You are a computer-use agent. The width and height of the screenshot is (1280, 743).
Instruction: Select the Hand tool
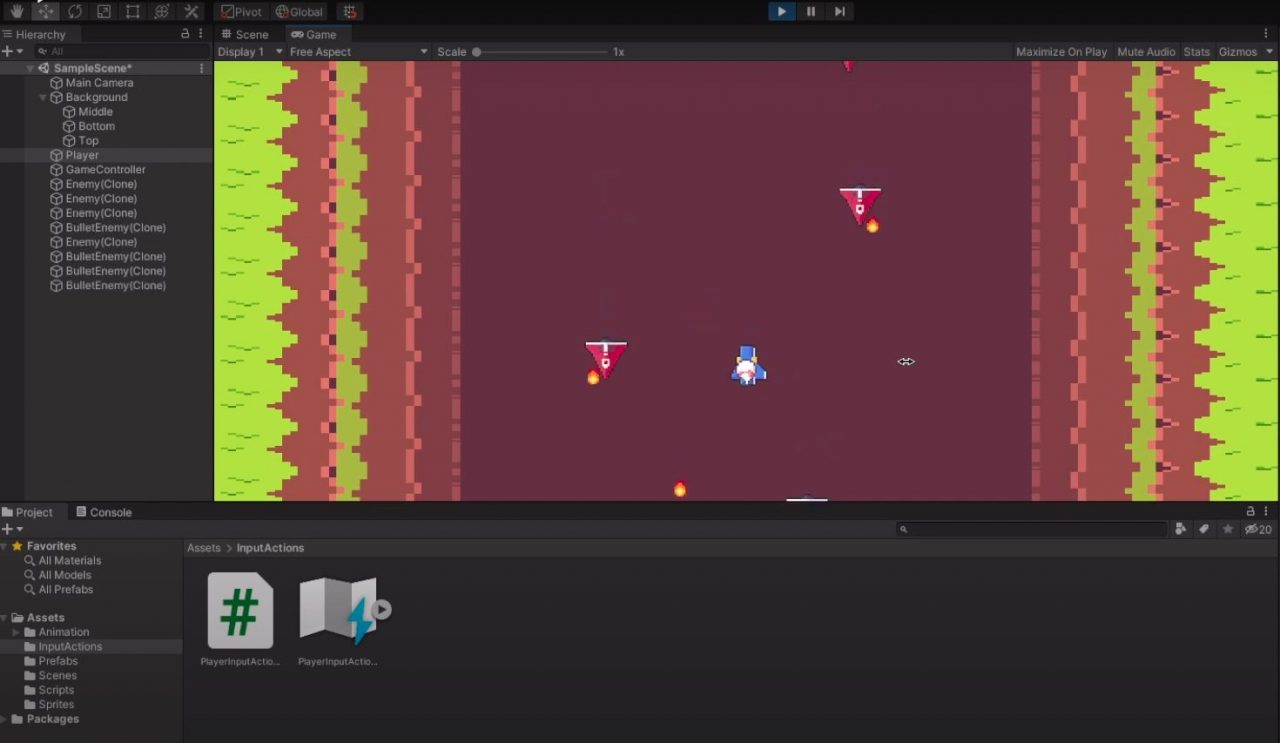(x=15, y=11)
